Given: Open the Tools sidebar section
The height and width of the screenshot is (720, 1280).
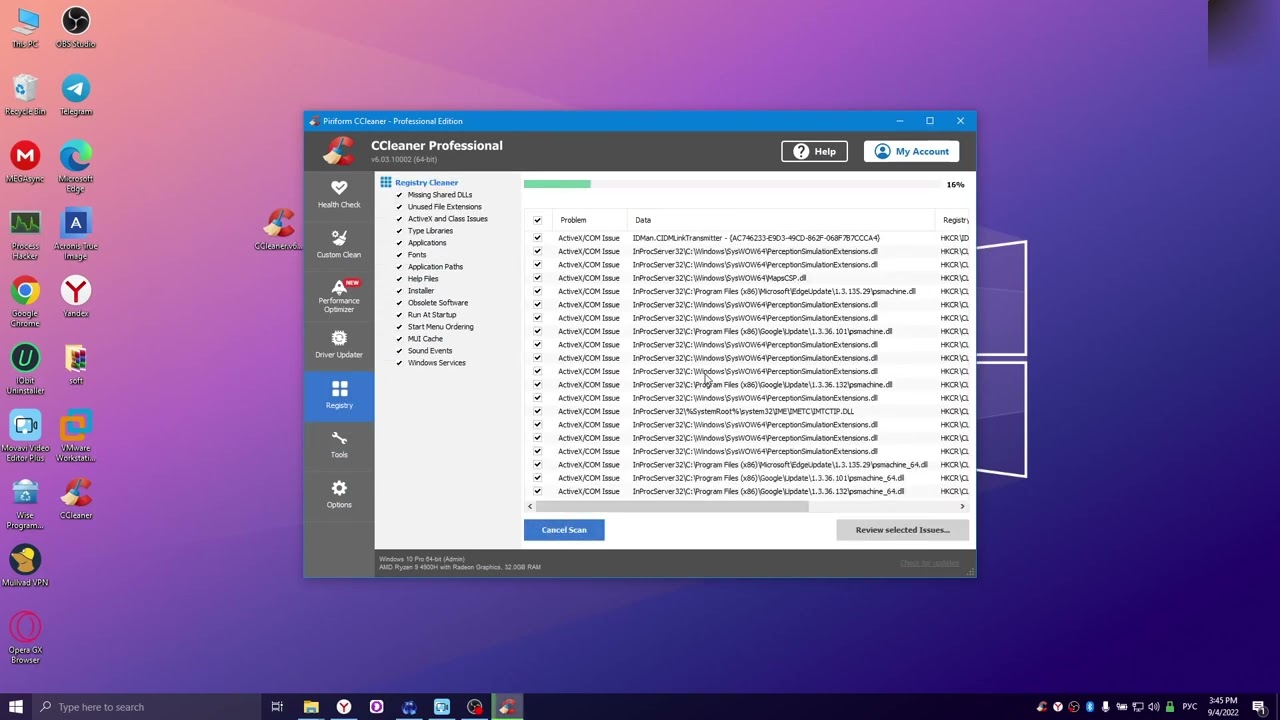Looking at the screenshot, I should (339, 444).
